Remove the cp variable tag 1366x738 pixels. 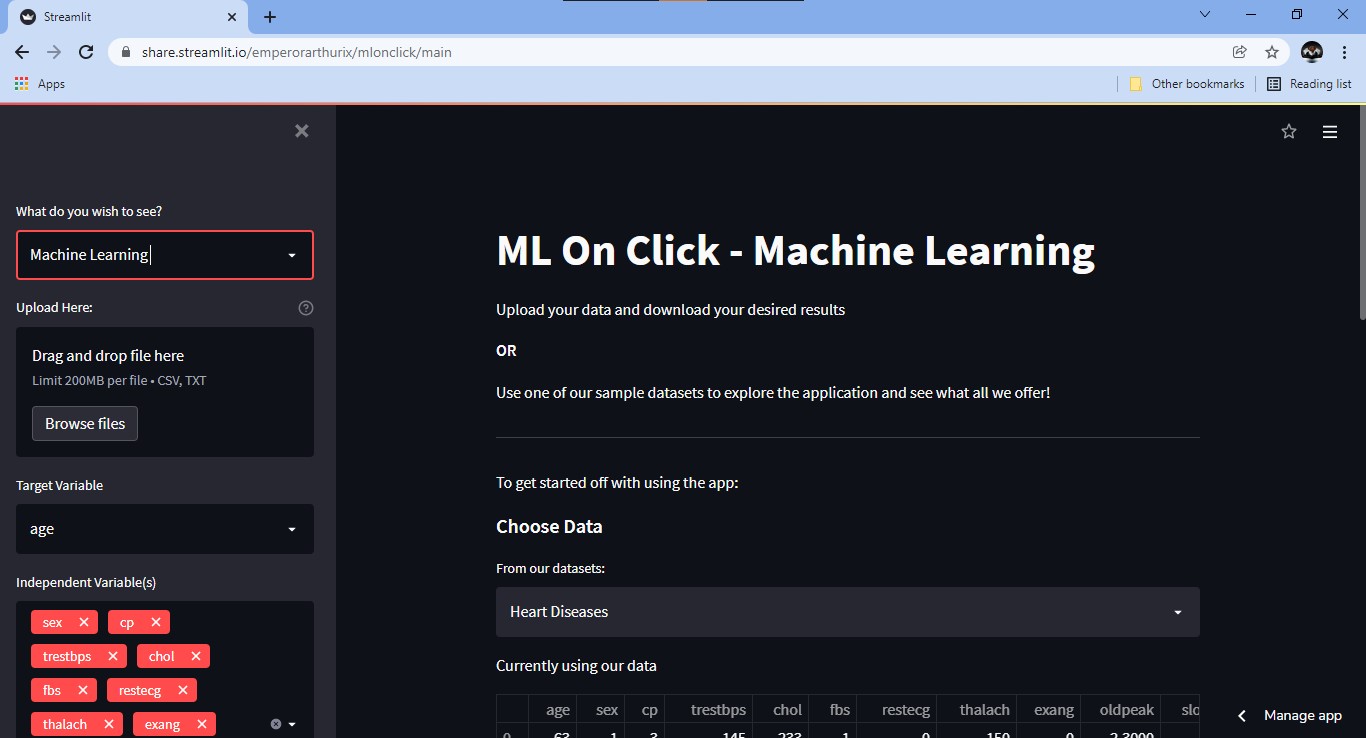click(156, 622)
